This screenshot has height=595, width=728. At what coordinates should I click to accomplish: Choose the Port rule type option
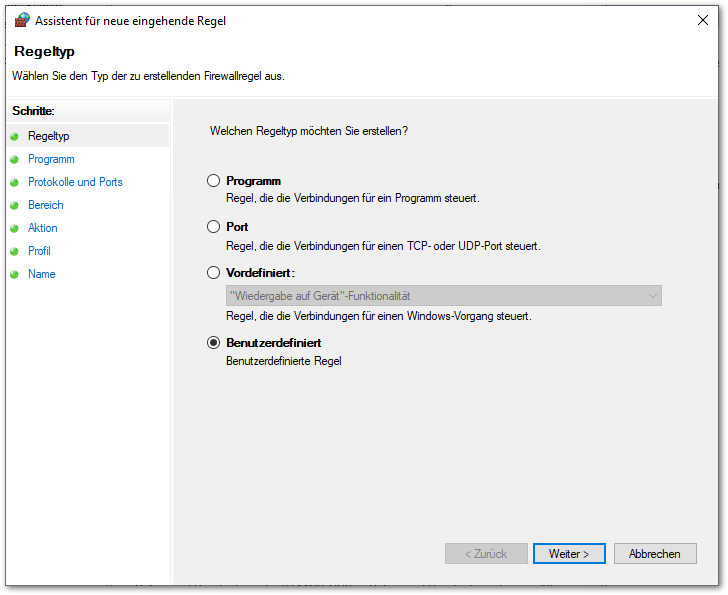213,227
